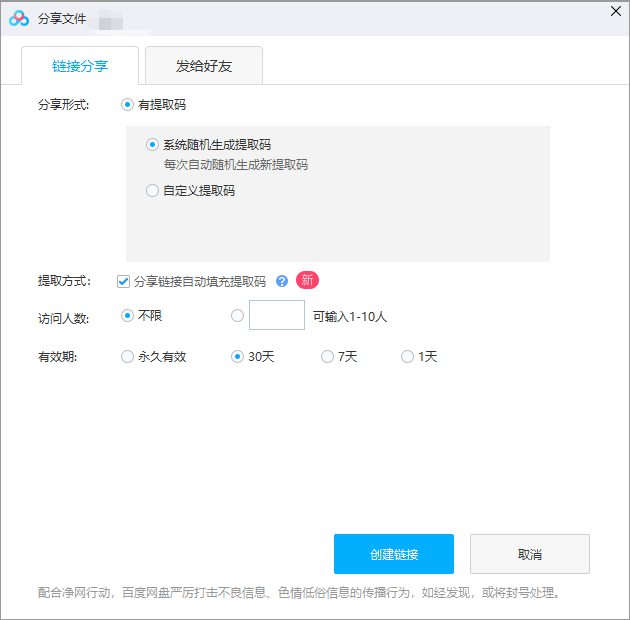Click the 取消 button
The image size is (630, 620).
(x=529, y=554)
